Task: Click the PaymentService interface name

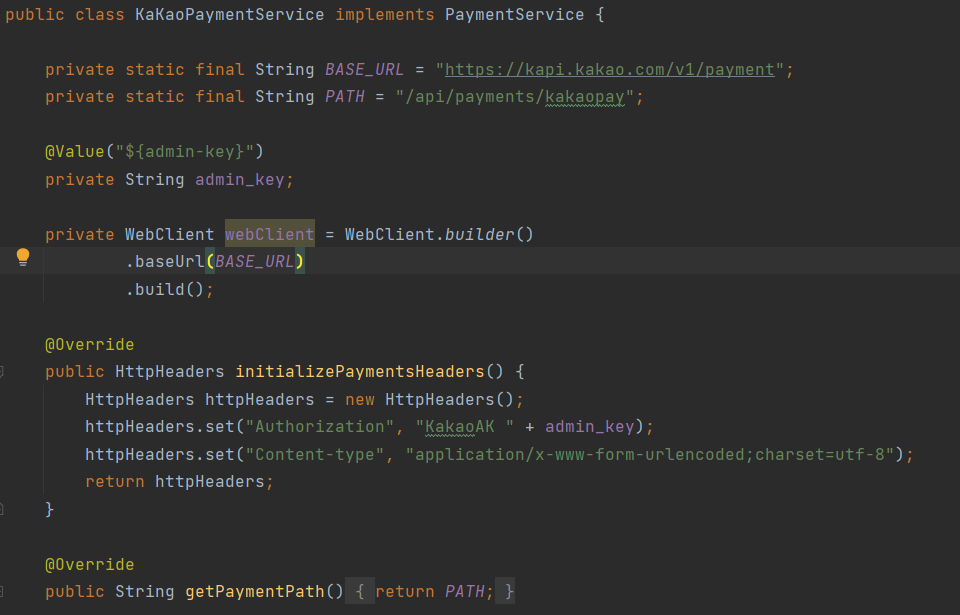Action: [x=514, y=15]
